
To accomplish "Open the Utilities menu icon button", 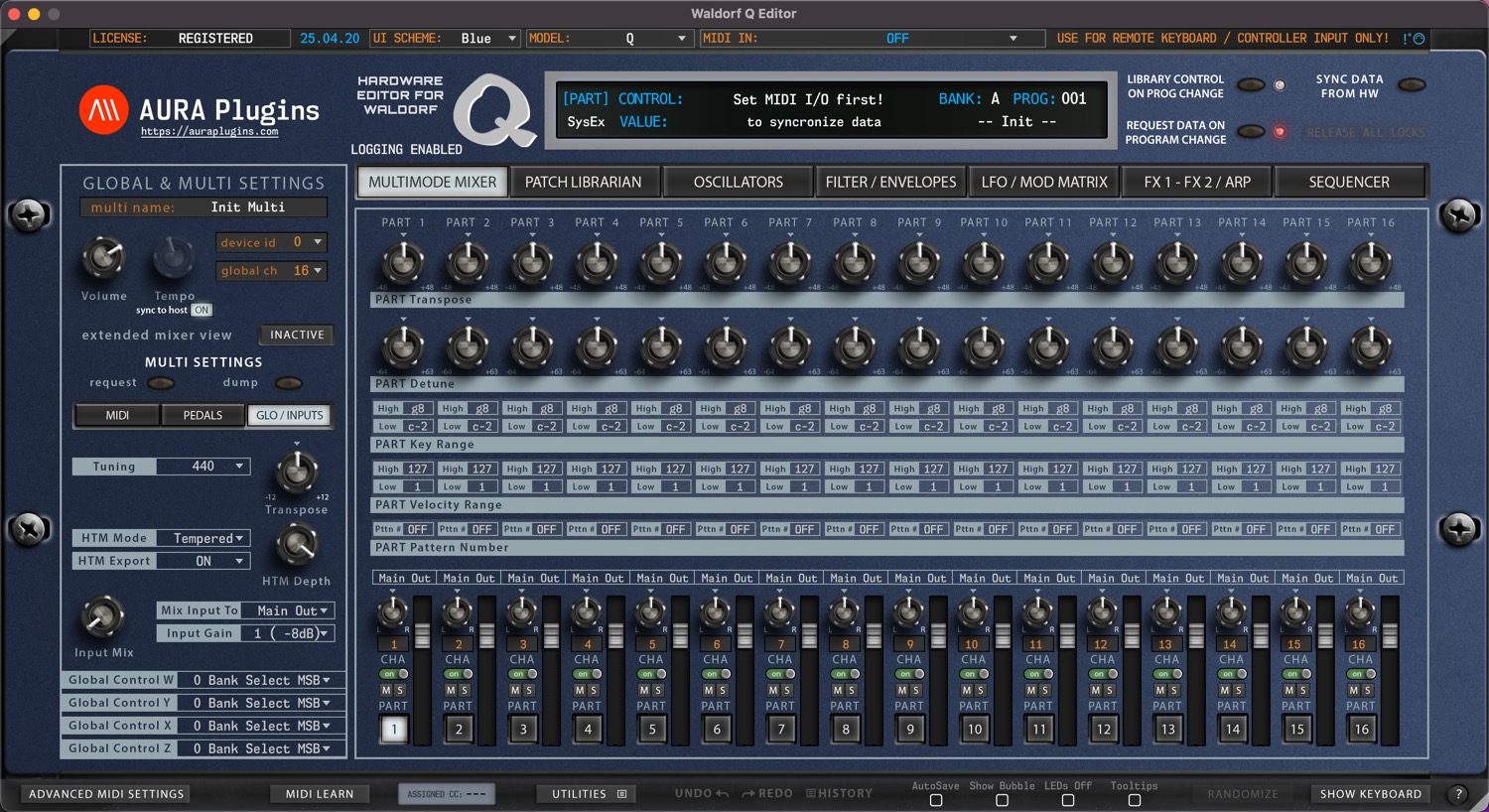I will click(x=621, y=794).
